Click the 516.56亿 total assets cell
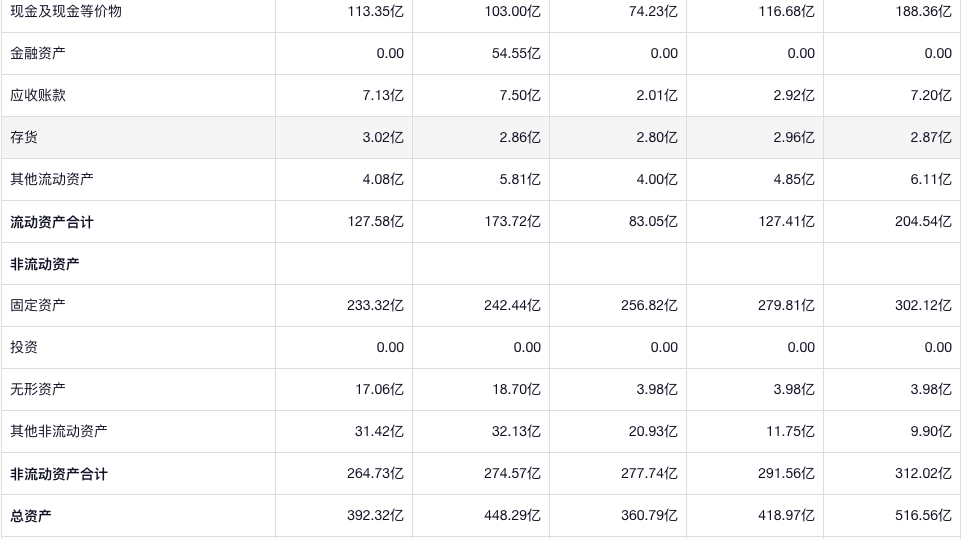The width and height of the screenshot is (961, 539). (x=923, y=516)
